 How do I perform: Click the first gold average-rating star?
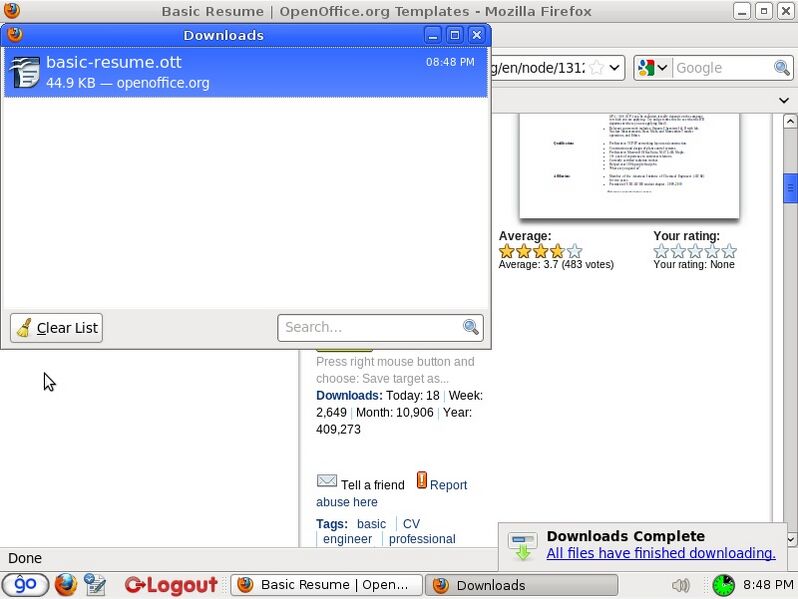pos(506,251)
